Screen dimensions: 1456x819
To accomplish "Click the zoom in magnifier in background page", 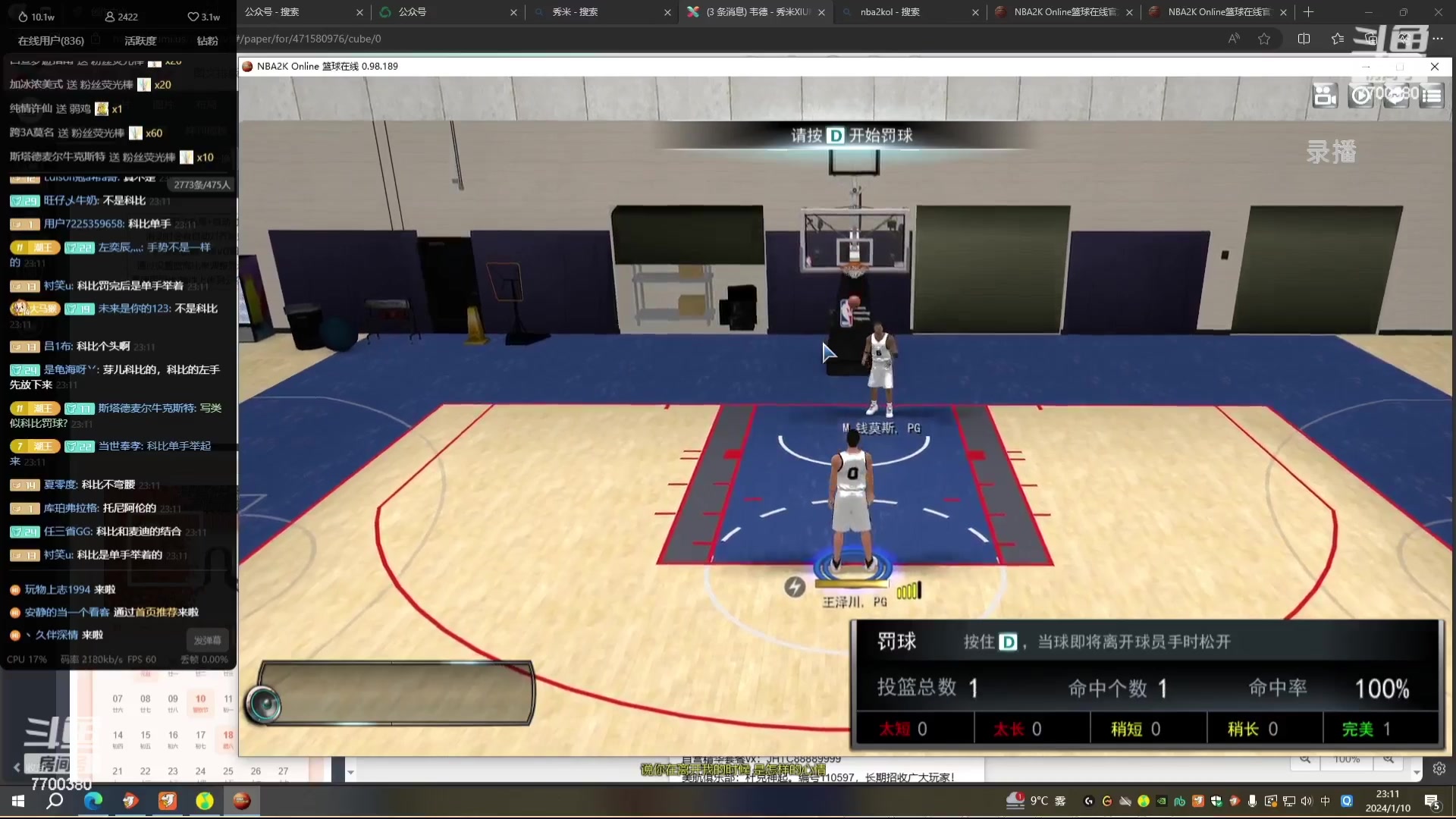I will point(1389,759).
